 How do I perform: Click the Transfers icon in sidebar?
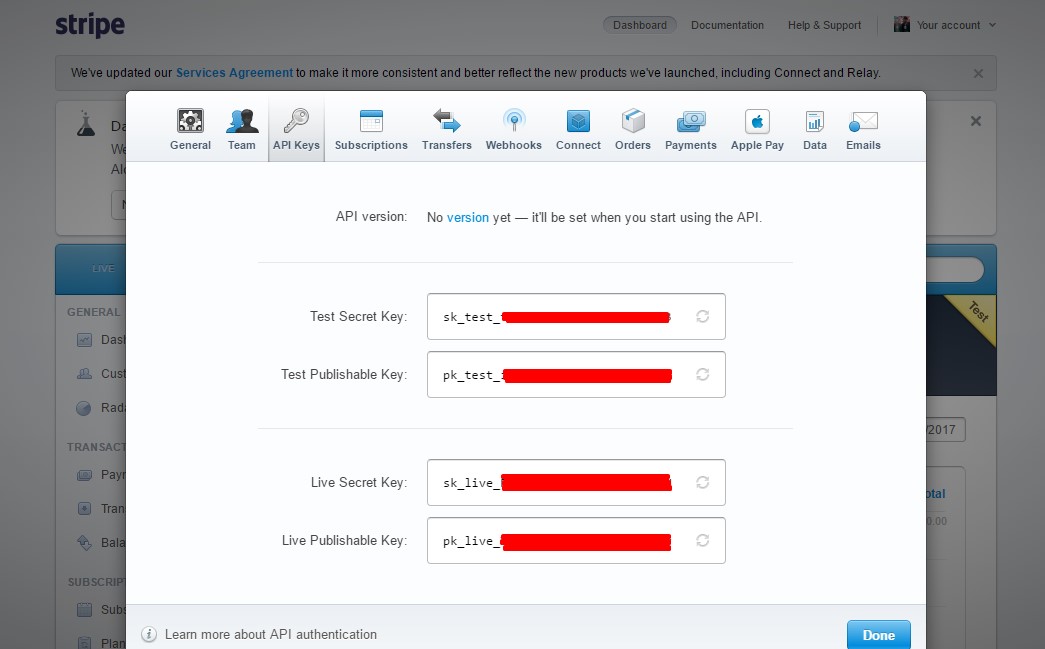point(84,508)
